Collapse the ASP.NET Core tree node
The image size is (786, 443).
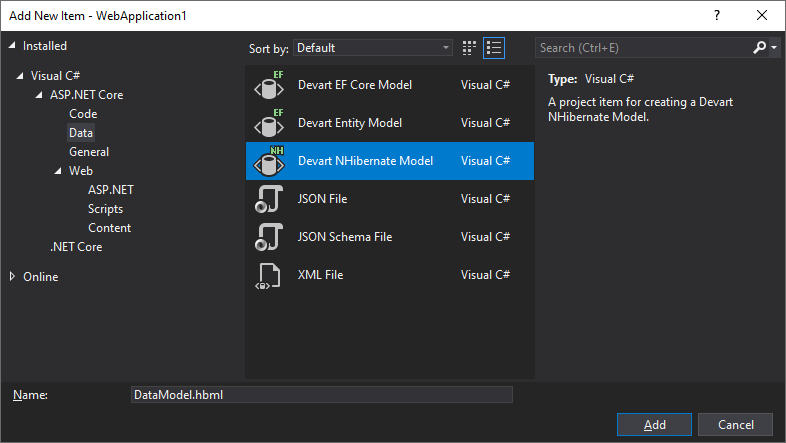pyautogui.click(x=39, y=95)
